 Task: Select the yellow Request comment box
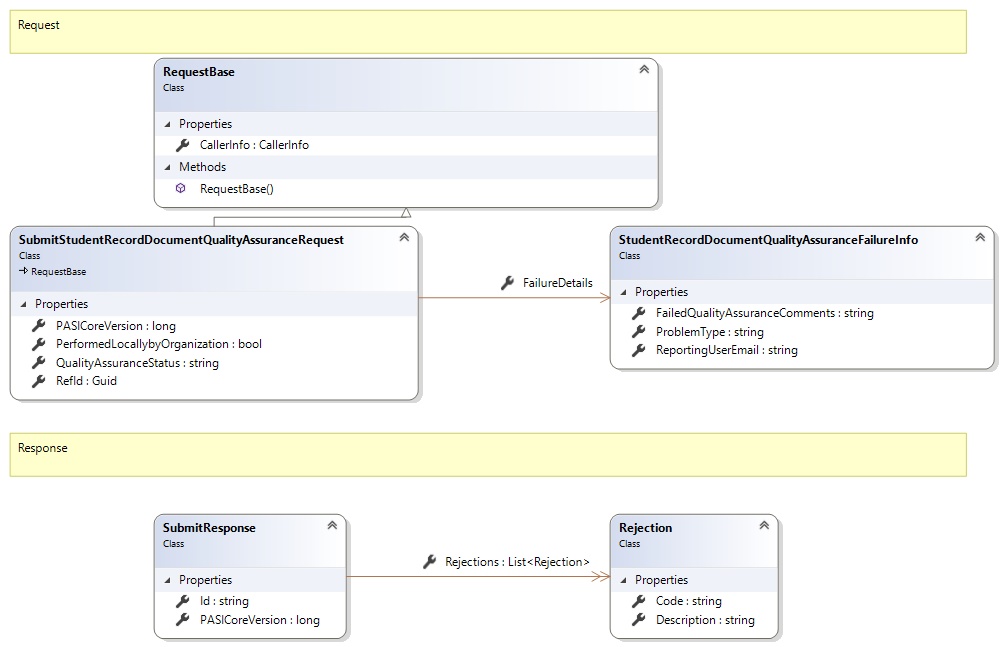(488, 32)
